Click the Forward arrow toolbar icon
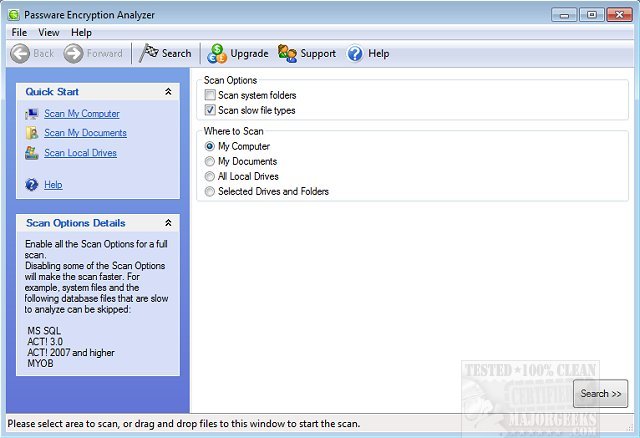 tap(73, 53)
